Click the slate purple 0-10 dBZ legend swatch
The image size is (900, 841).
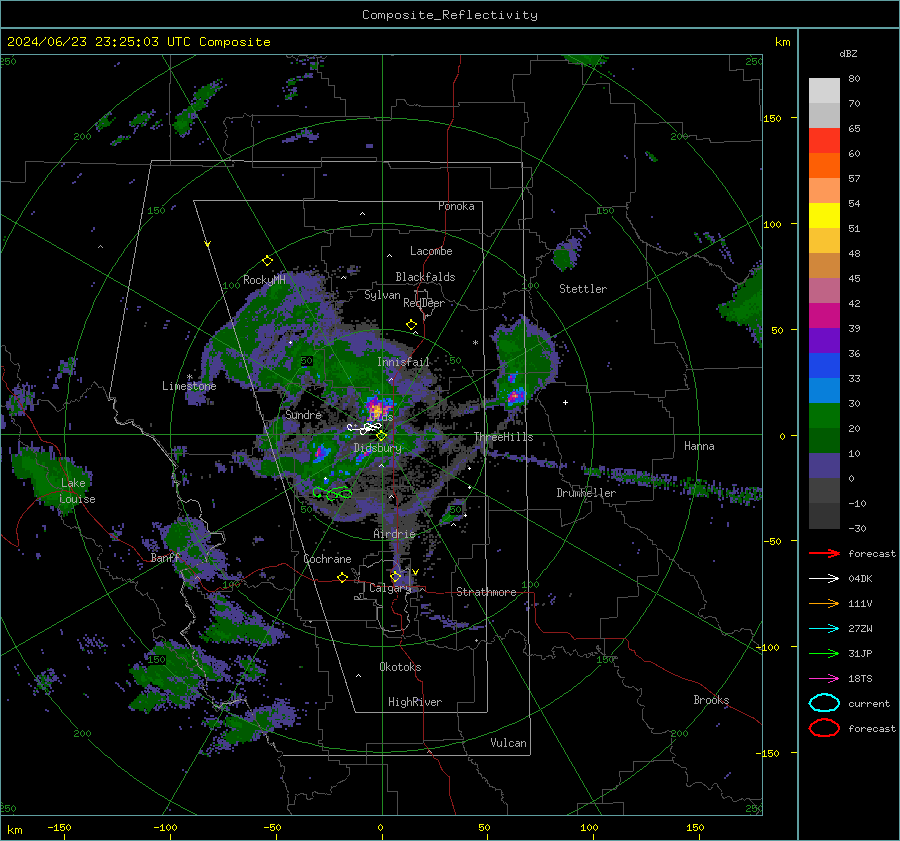[x=824, y=466]
